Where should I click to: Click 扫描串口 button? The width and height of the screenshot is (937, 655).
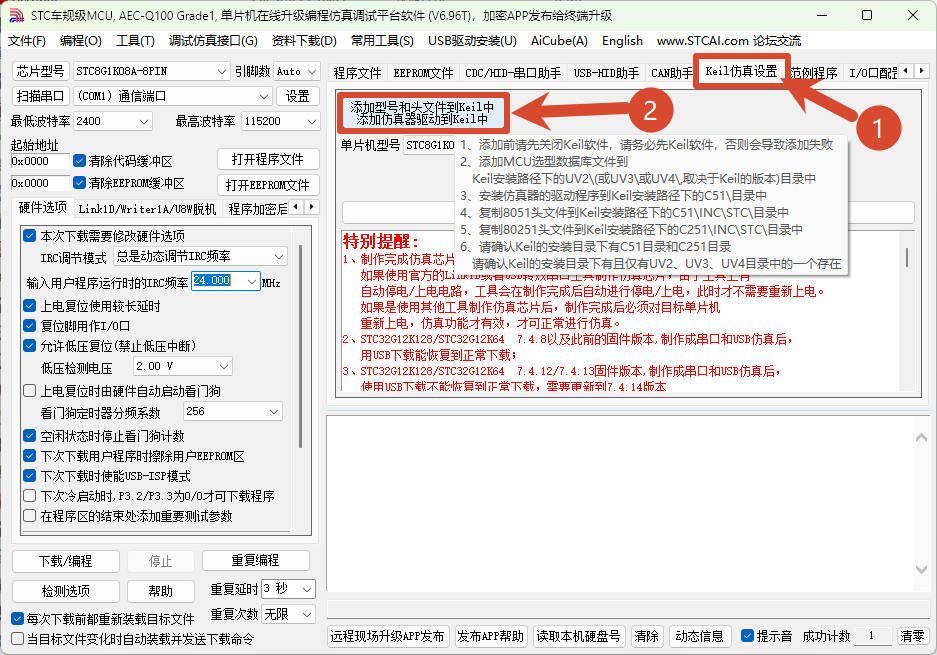[41, 96]
